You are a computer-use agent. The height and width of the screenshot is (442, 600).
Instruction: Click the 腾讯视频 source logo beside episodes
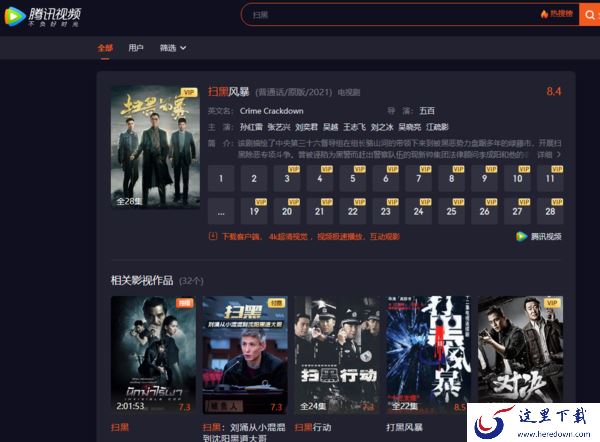539,236
